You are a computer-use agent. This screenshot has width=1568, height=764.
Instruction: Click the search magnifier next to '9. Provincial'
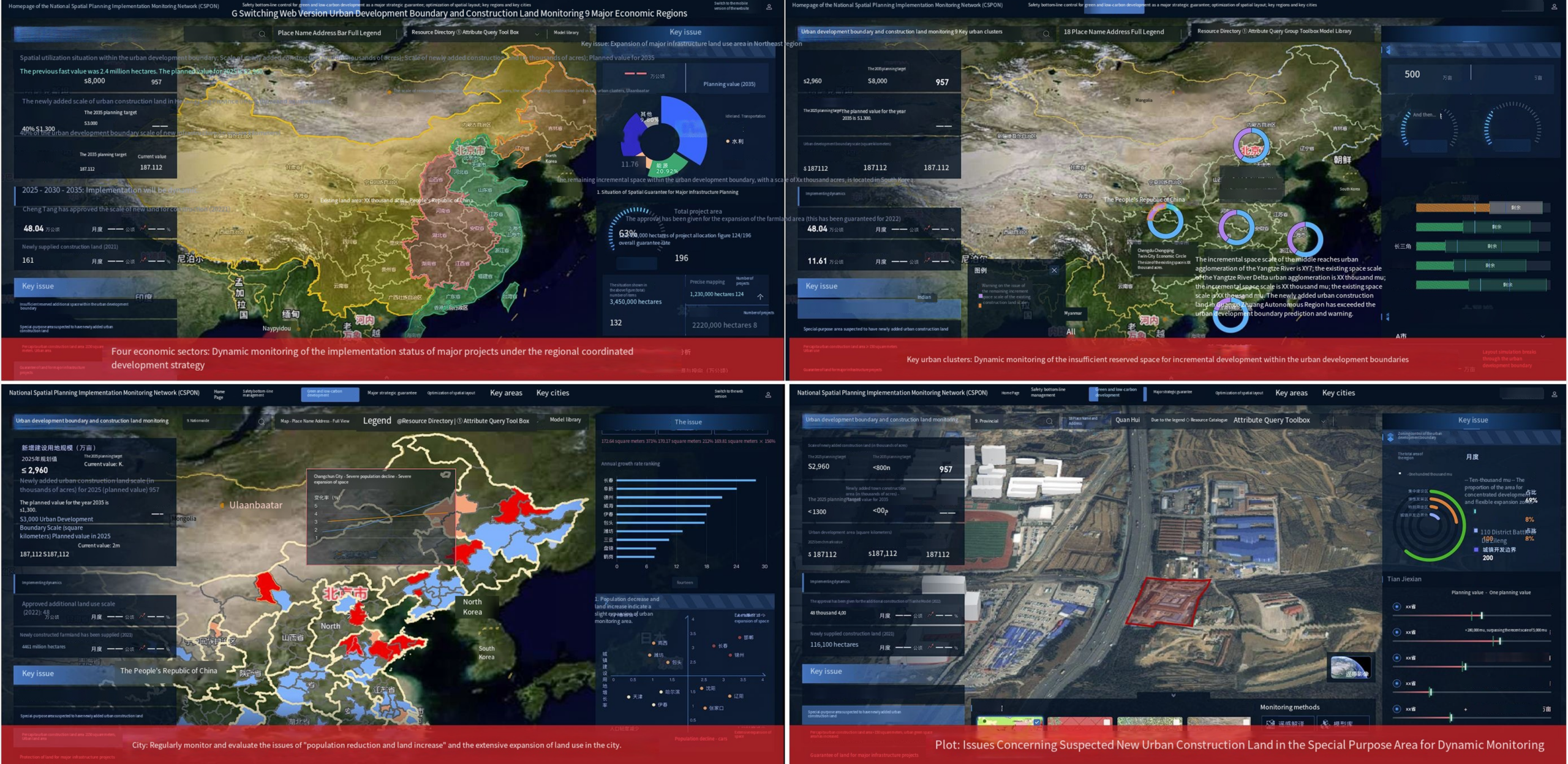tap(1050, 421)
